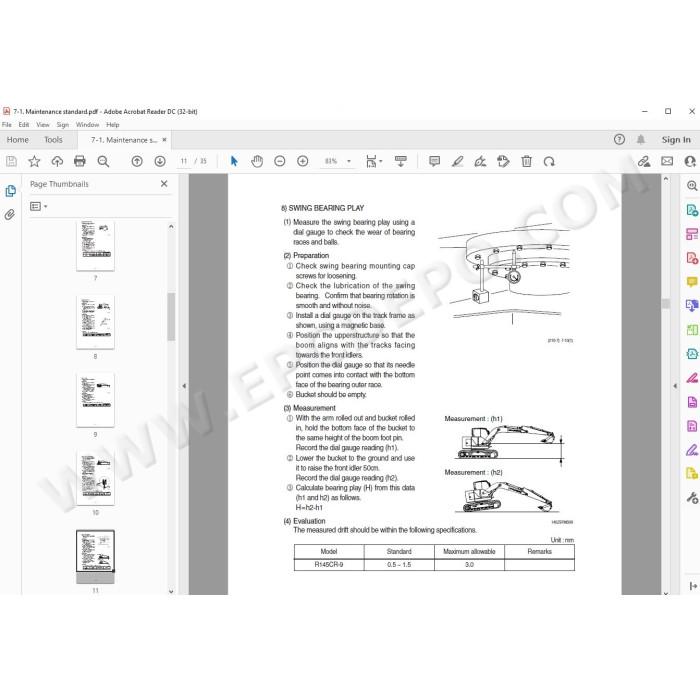Click the R145CR-9 table cell

[x=329, y=565]
